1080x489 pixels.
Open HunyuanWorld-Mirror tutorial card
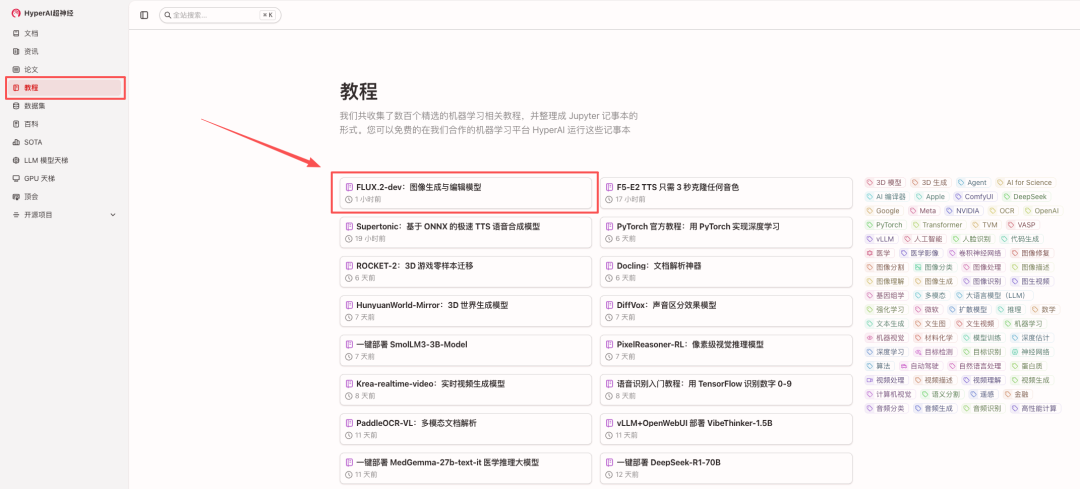tap(466, 311)
